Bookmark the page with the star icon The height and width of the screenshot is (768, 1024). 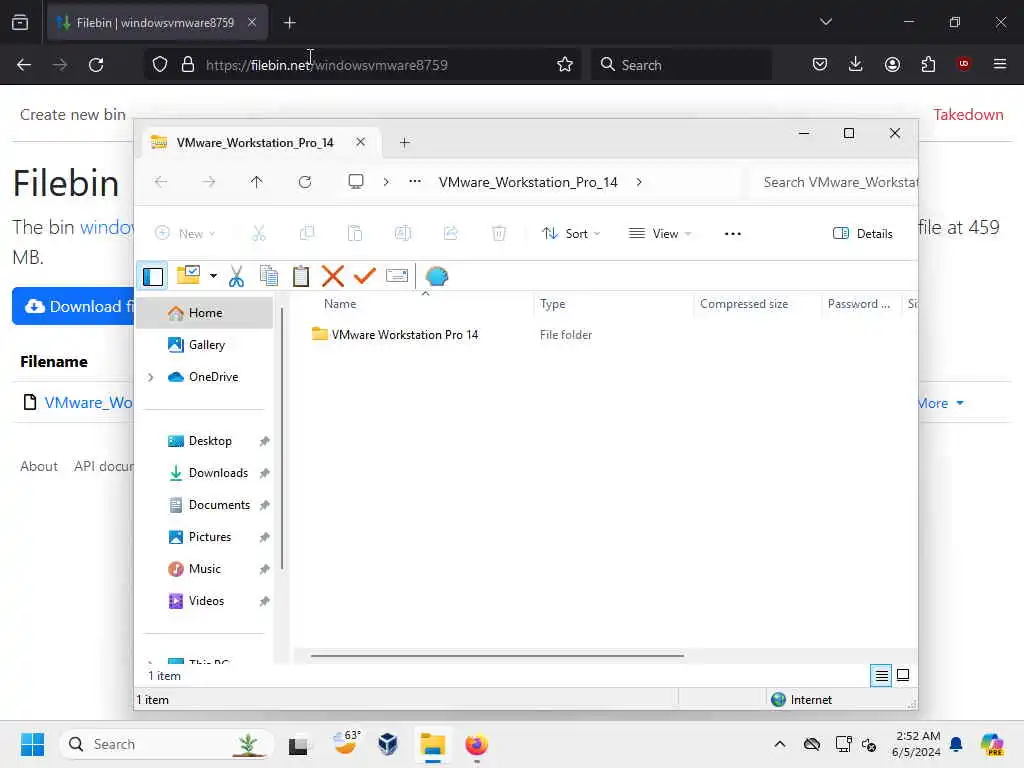(x=565, y=64)
